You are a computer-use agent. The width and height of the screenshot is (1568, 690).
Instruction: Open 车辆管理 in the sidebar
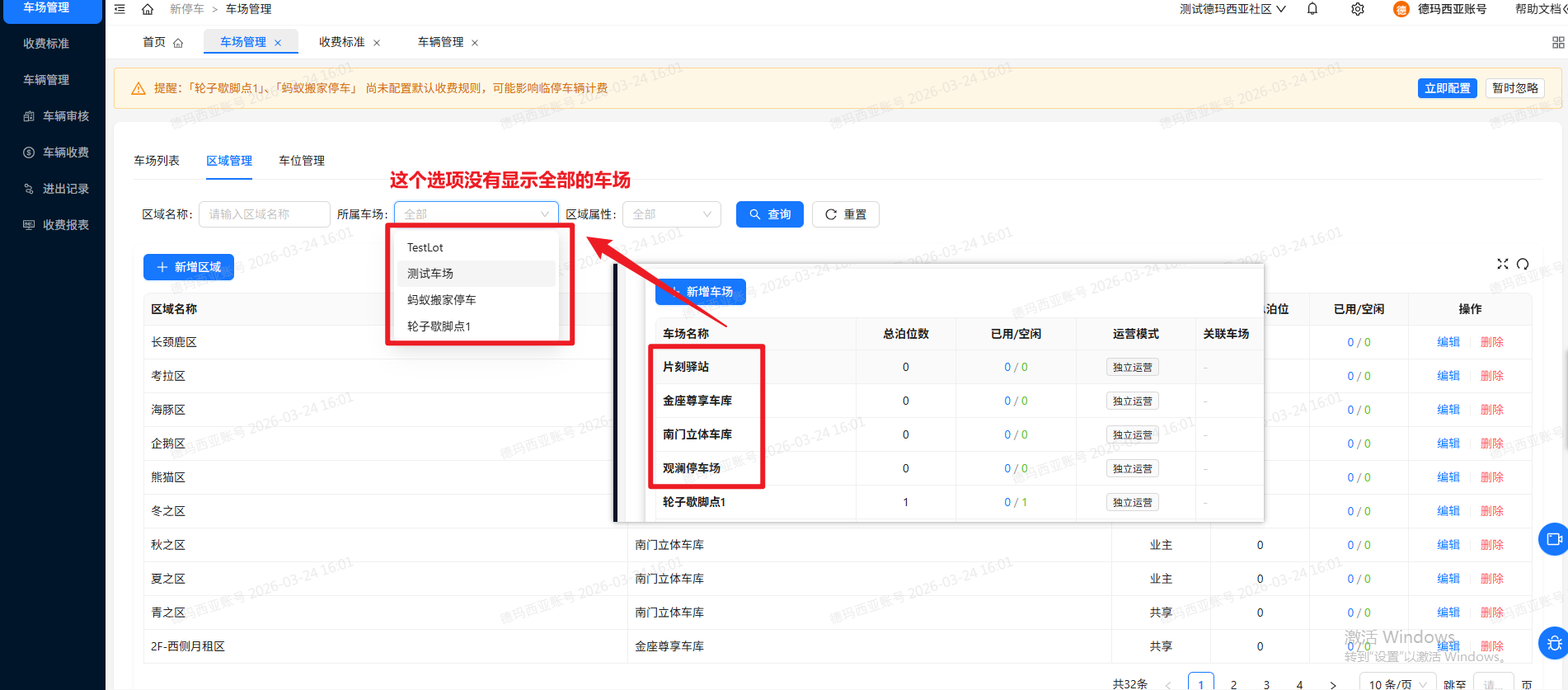pyautogui.click(x=46, y=80)
